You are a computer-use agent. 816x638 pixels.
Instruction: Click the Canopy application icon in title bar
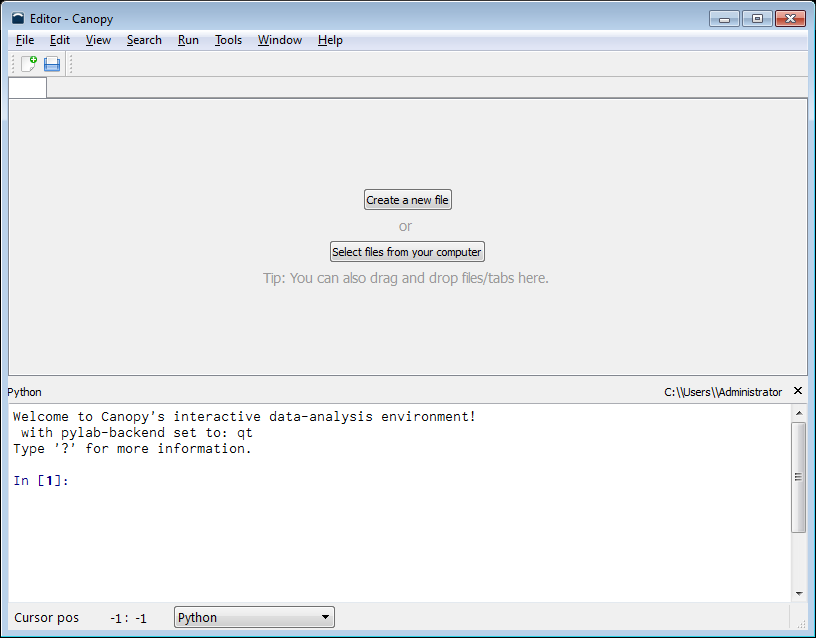(x=18, y=19)
